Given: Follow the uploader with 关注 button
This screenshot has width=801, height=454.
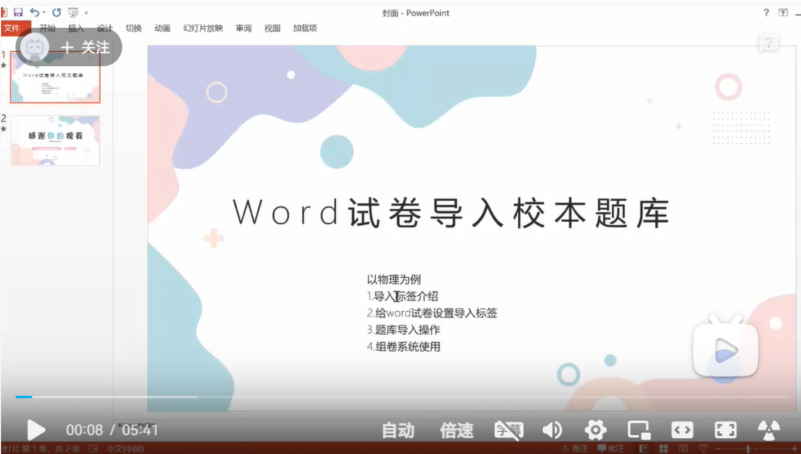Looking at the screenshot, I should [85, 47].
